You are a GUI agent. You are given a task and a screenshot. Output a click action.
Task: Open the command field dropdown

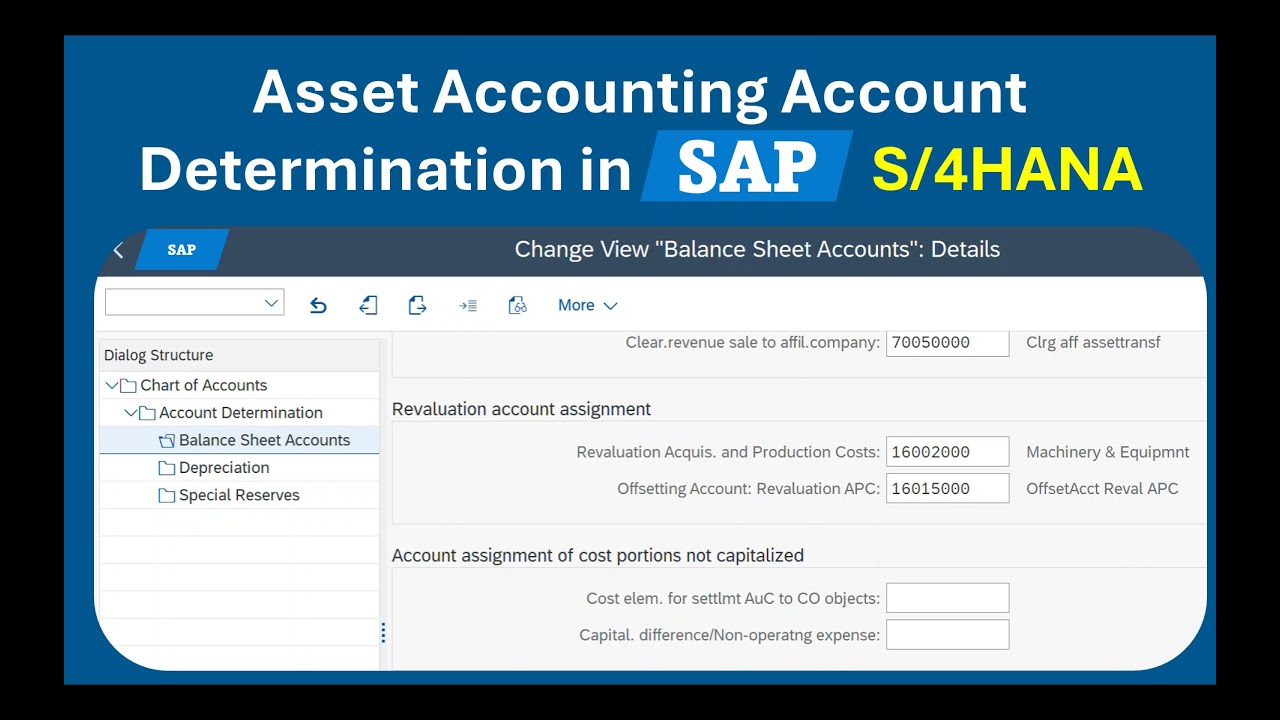point(270,303)
